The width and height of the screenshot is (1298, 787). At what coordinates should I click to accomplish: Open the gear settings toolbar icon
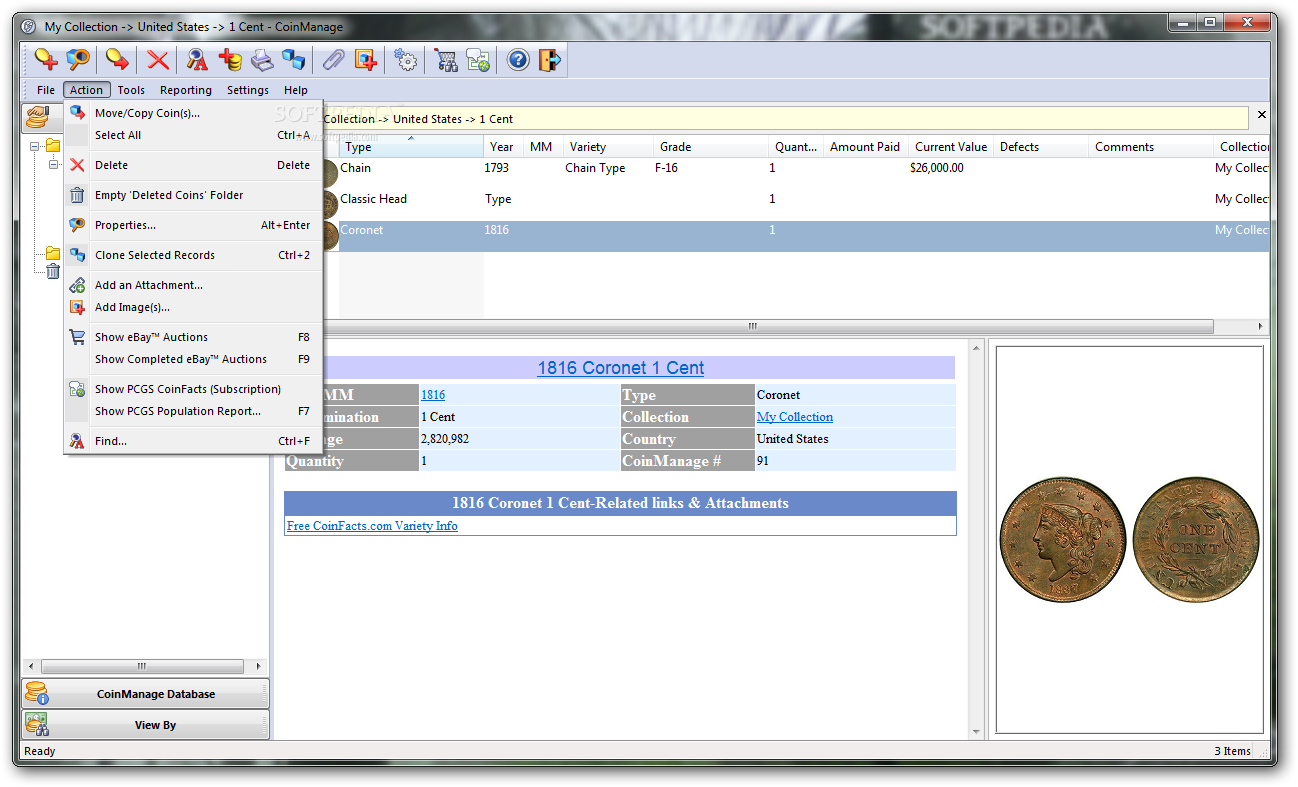point(405,60)
